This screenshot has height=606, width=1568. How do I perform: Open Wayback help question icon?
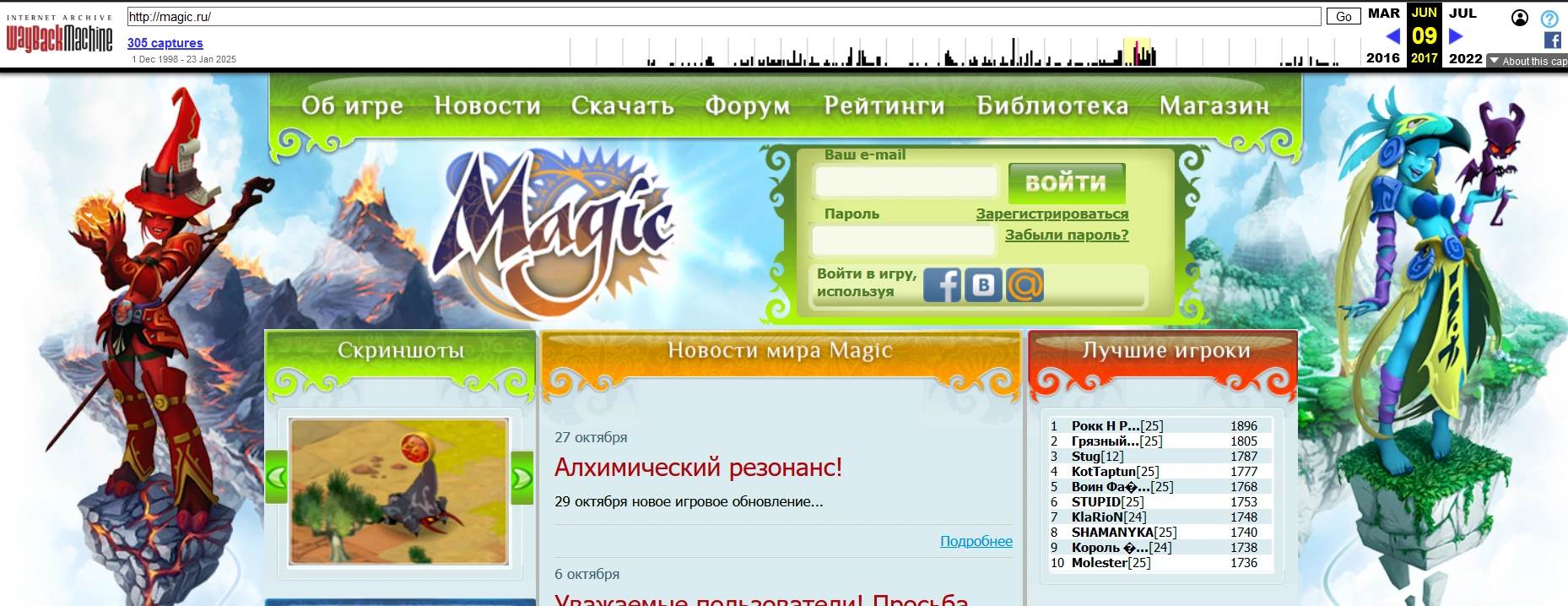(x=1549, y=19)
